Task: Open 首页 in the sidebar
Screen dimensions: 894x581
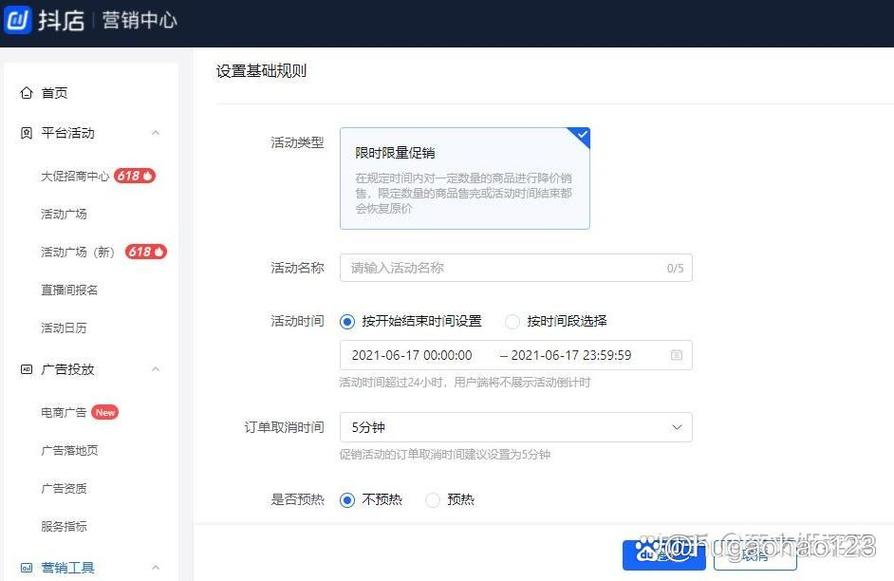Action: tap(55, 93)
